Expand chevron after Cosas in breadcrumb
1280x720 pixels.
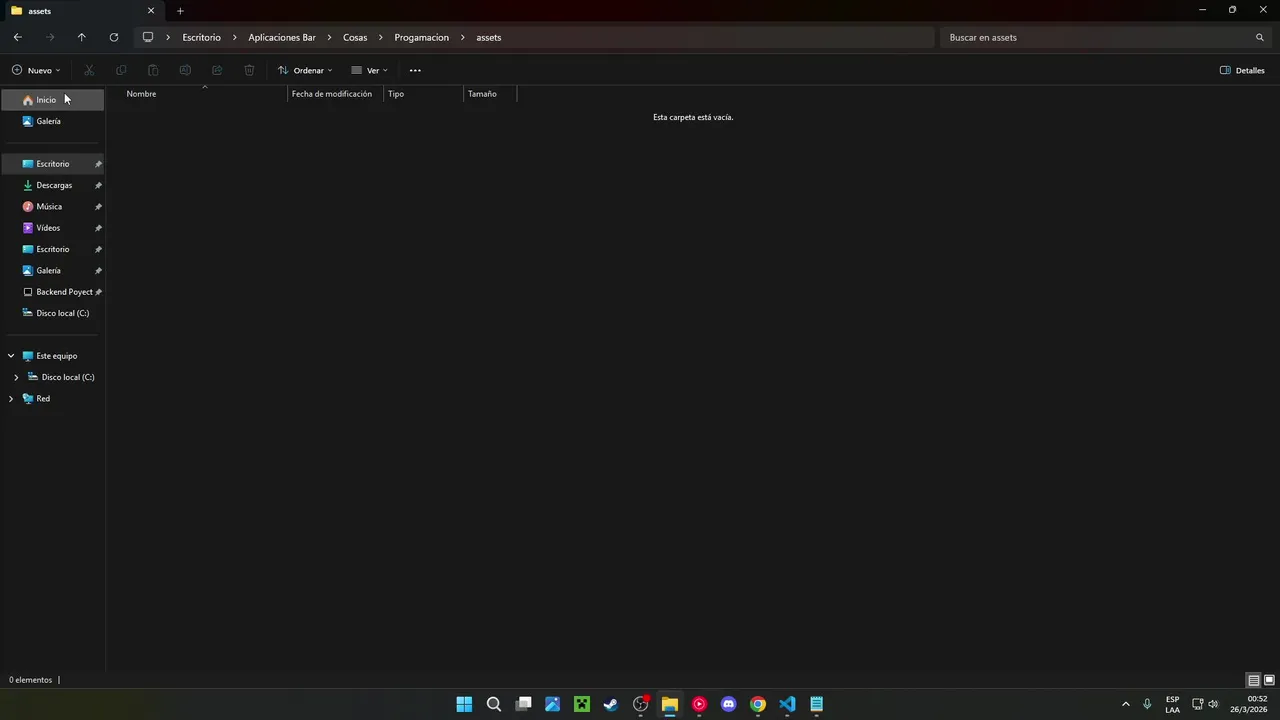(x=381, y=37)
